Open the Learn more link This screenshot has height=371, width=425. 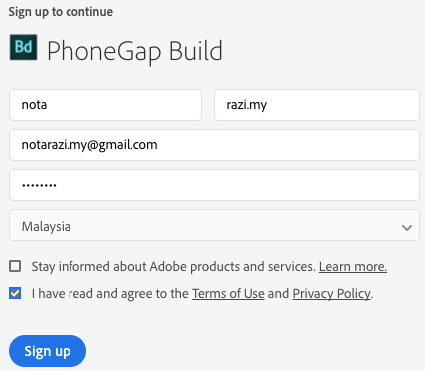click(x=353, y=267)
